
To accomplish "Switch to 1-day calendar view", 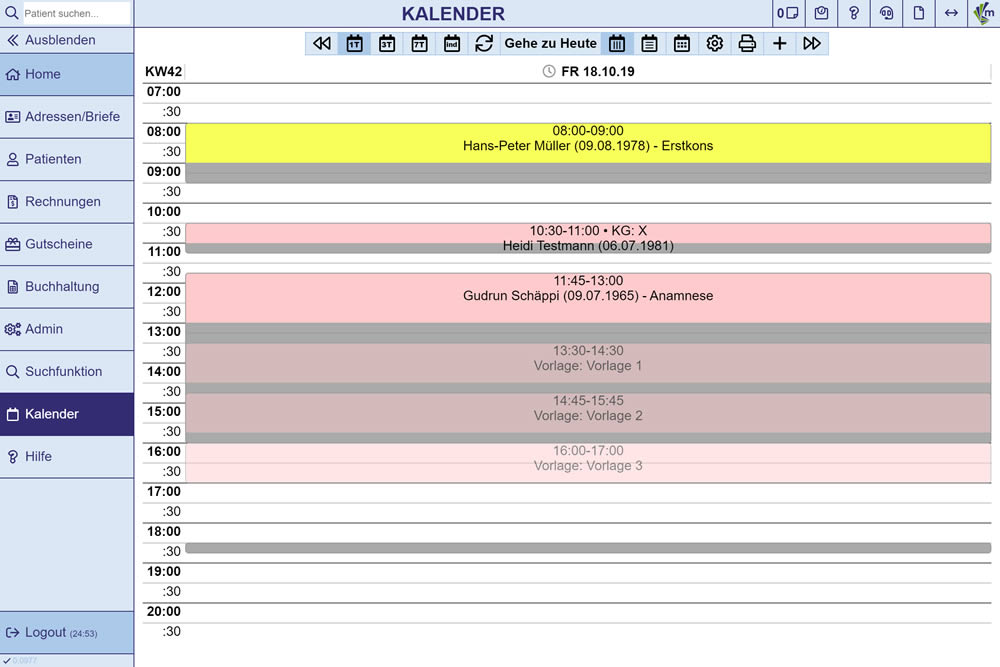I will (x=354, y=44).
